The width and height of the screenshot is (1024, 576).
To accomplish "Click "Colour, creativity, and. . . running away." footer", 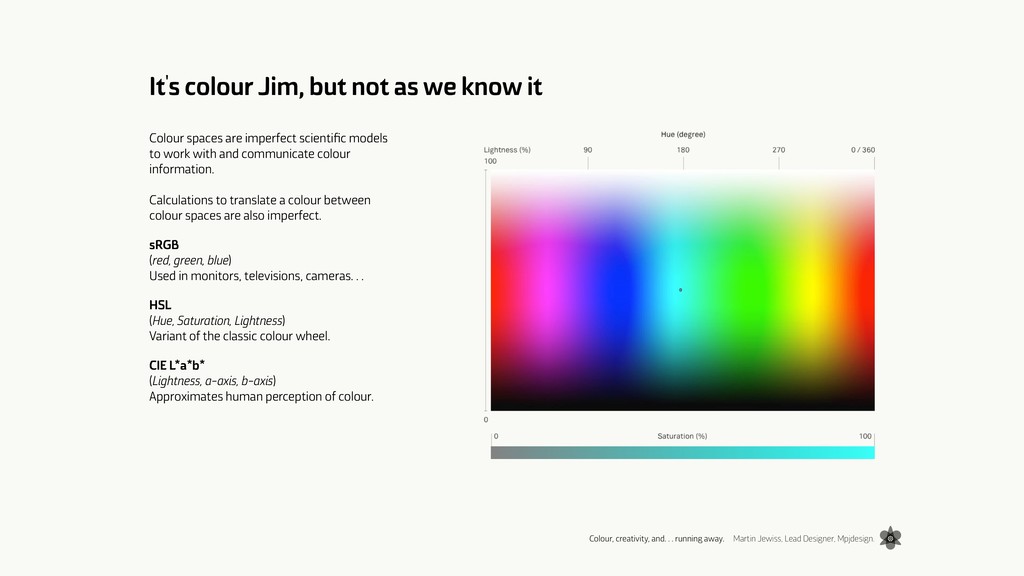I will point(657,539).
